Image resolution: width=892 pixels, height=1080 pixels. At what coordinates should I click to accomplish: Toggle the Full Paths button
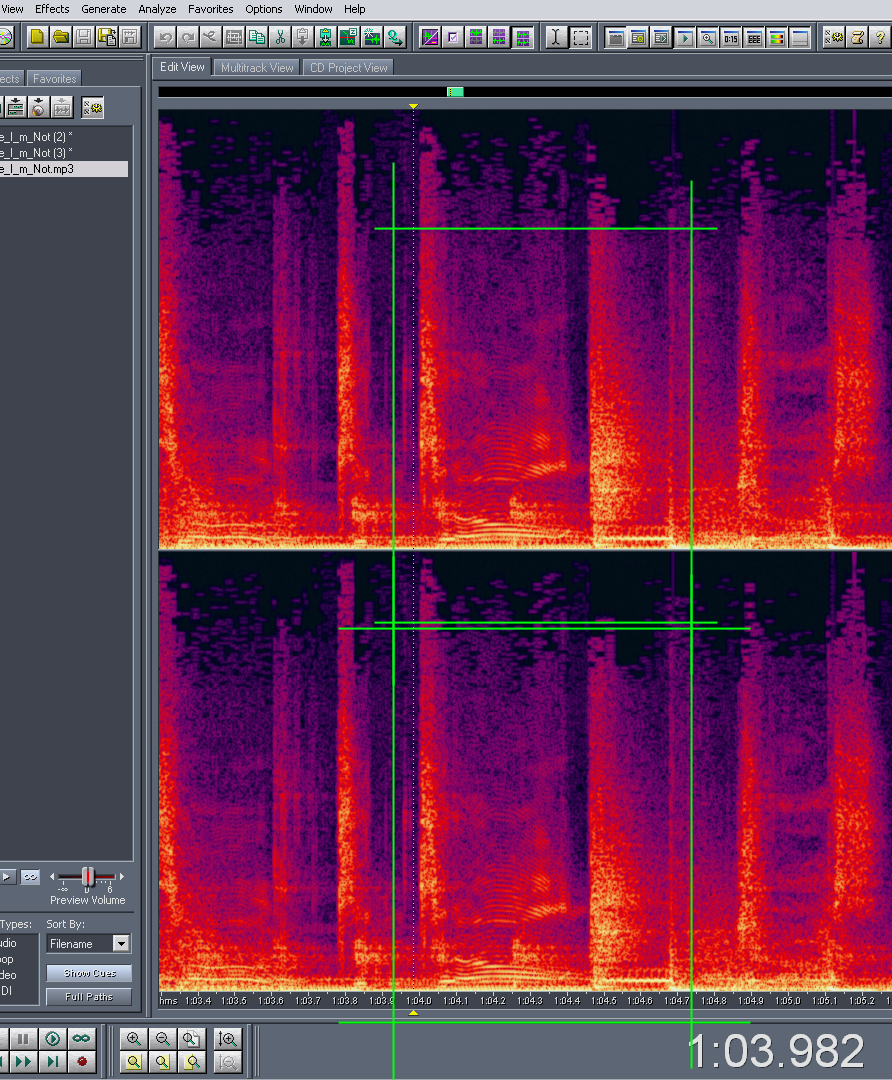pyautogui.click(x=89, y=996)
